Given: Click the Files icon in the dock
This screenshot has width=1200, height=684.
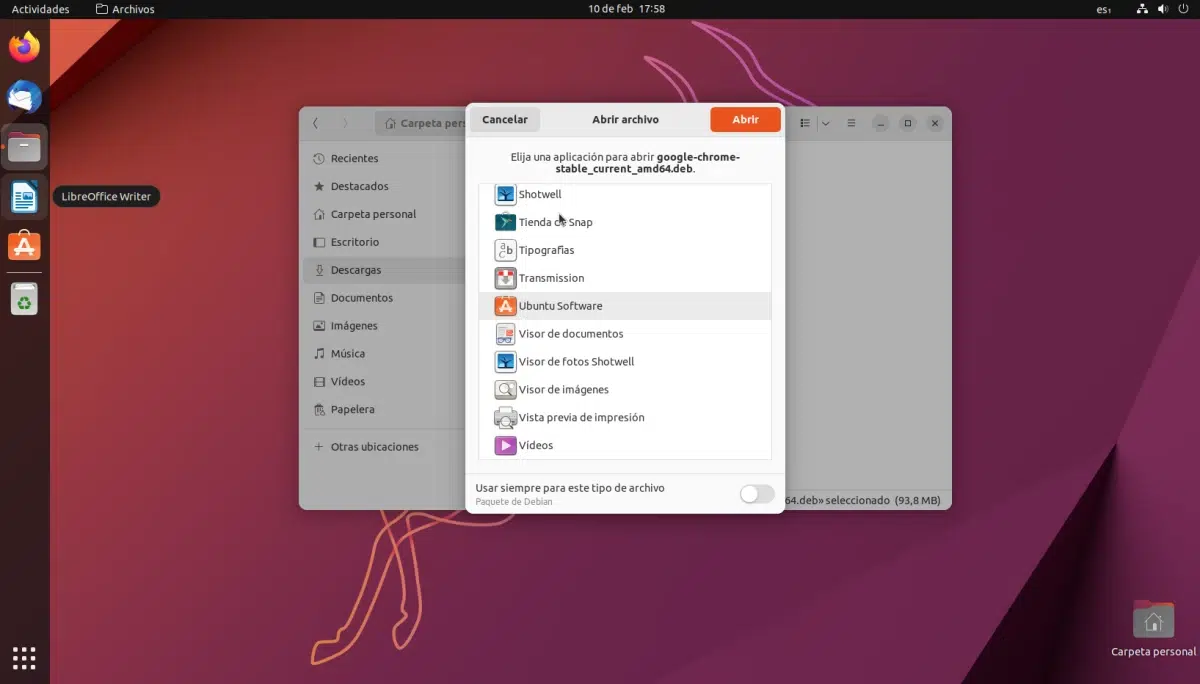Looking at the screenshot, I should 24,147.
